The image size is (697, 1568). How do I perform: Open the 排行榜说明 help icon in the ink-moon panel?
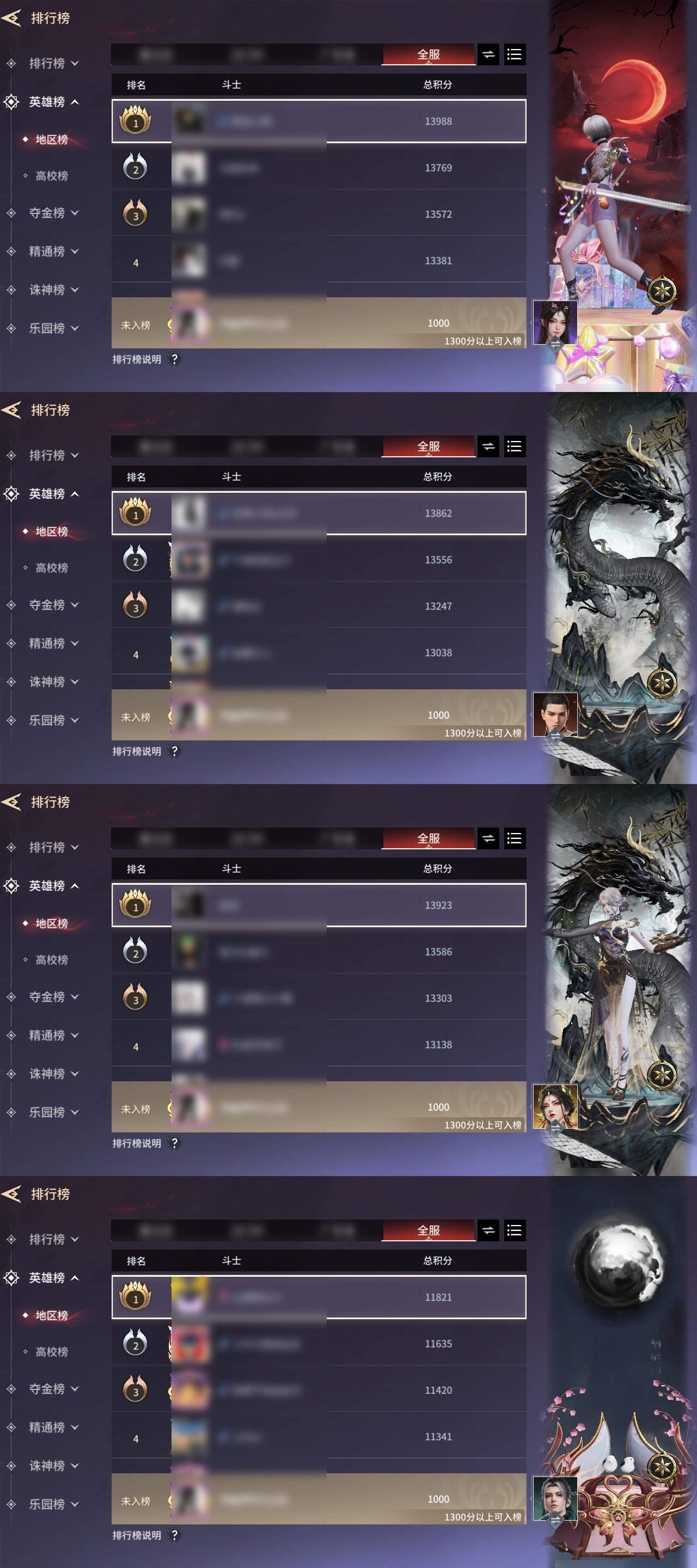click(x=175, y=1535)
